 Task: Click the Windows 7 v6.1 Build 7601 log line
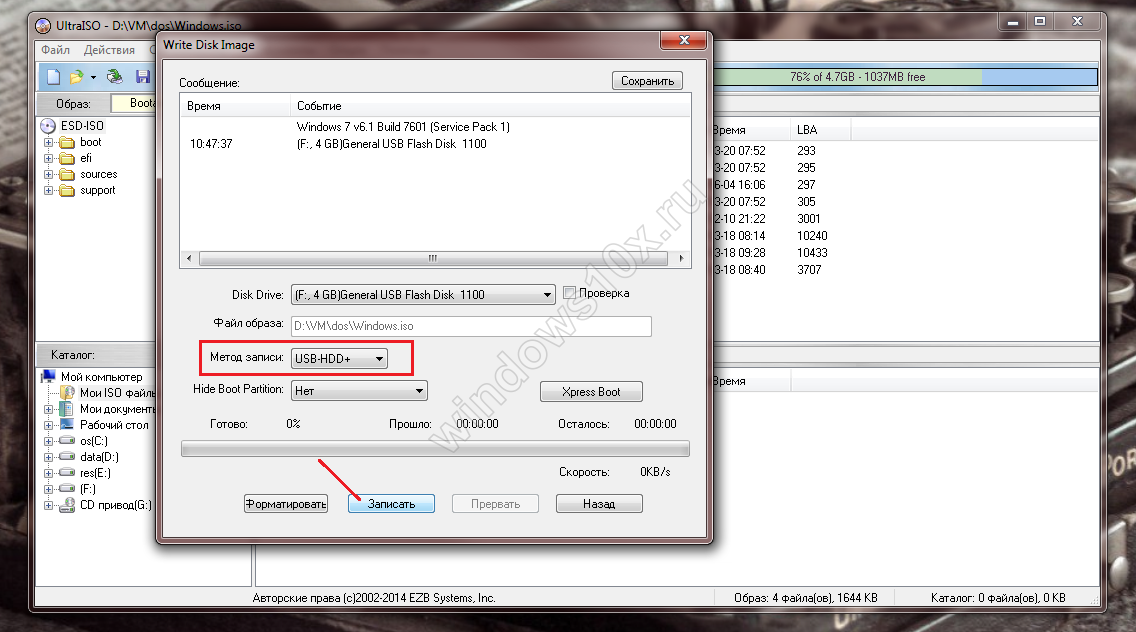click(403, 127)
